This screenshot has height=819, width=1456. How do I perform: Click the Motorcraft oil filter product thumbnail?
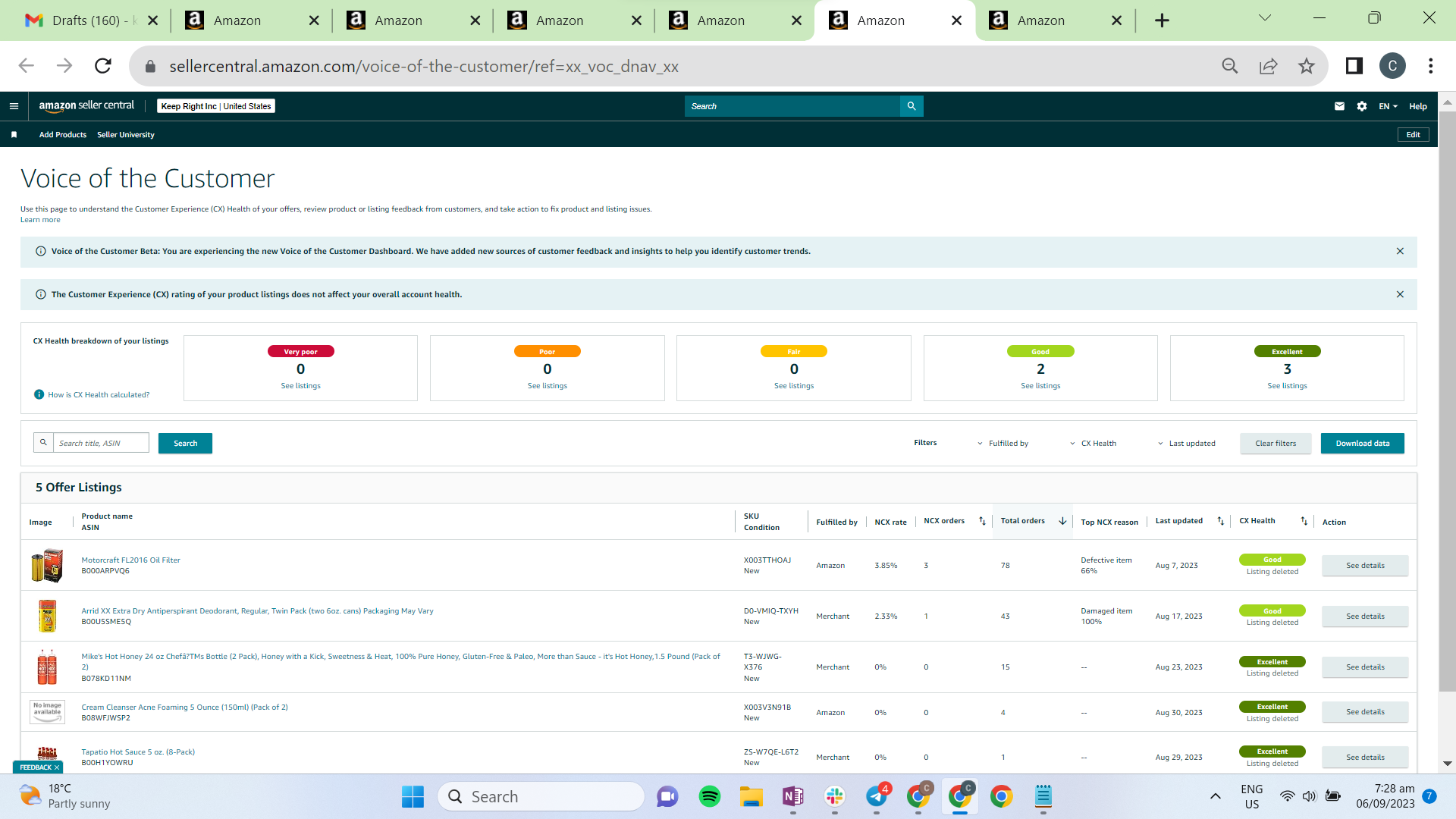pyautogui.click(x=47, y=566)
